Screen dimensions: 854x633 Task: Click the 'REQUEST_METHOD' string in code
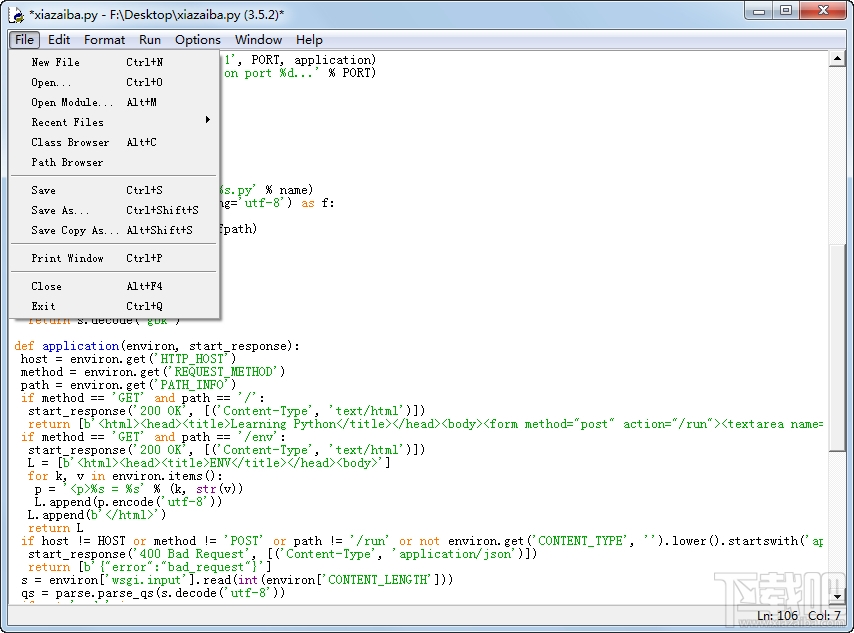coord(226,372)
